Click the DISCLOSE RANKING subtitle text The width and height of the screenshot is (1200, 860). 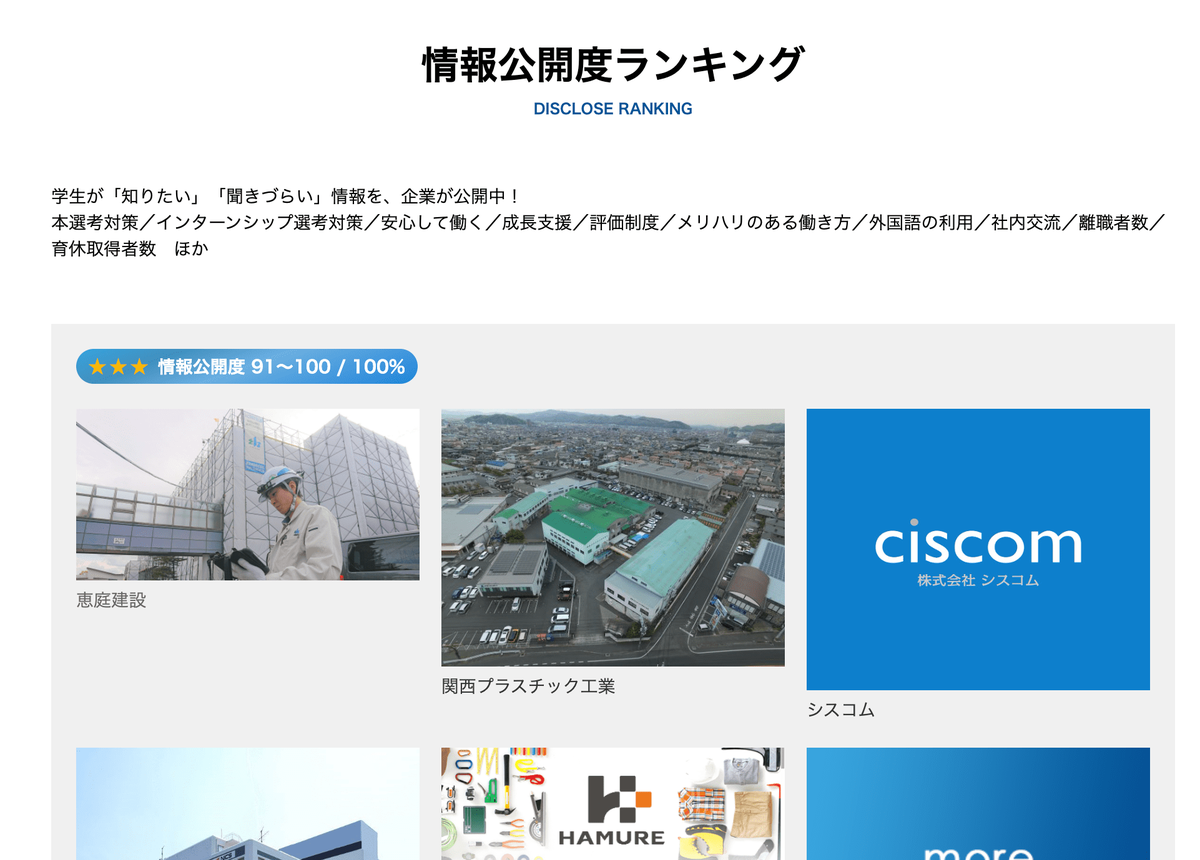613,109
